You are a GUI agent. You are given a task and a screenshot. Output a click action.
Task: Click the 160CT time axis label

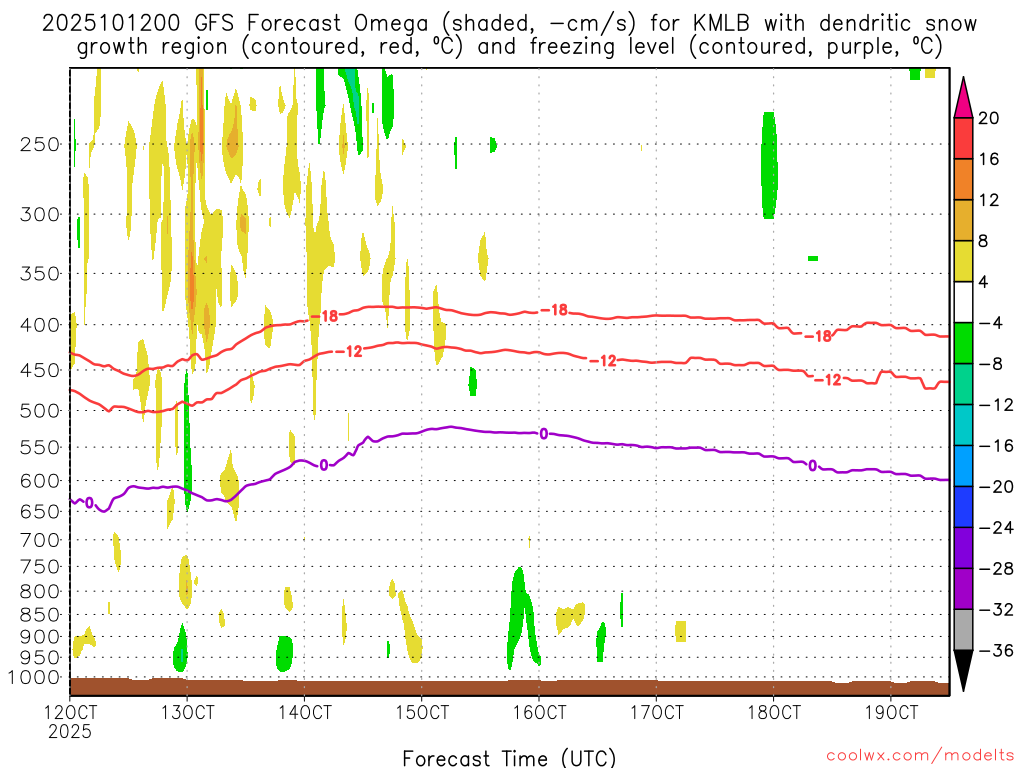coord(539,712)
